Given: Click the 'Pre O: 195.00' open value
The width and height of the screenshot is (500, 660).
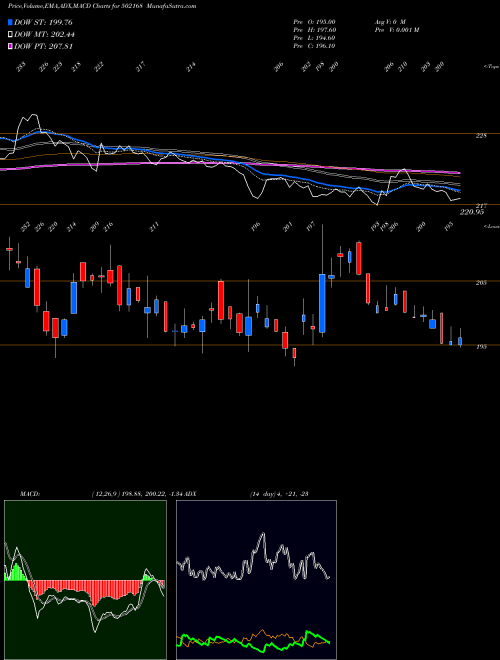Looking at the screenshot, I should click(x=314, y=22).
